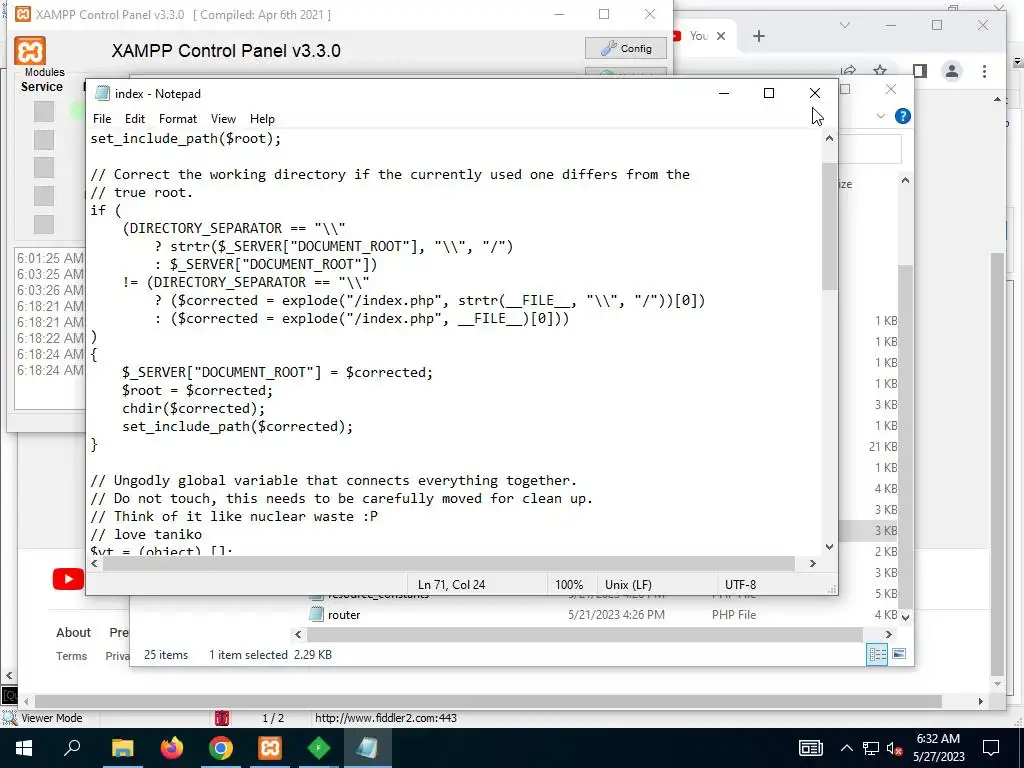Open notification center icon
The height and width of the screenshot is (768, 1024).
pos(991,748)
